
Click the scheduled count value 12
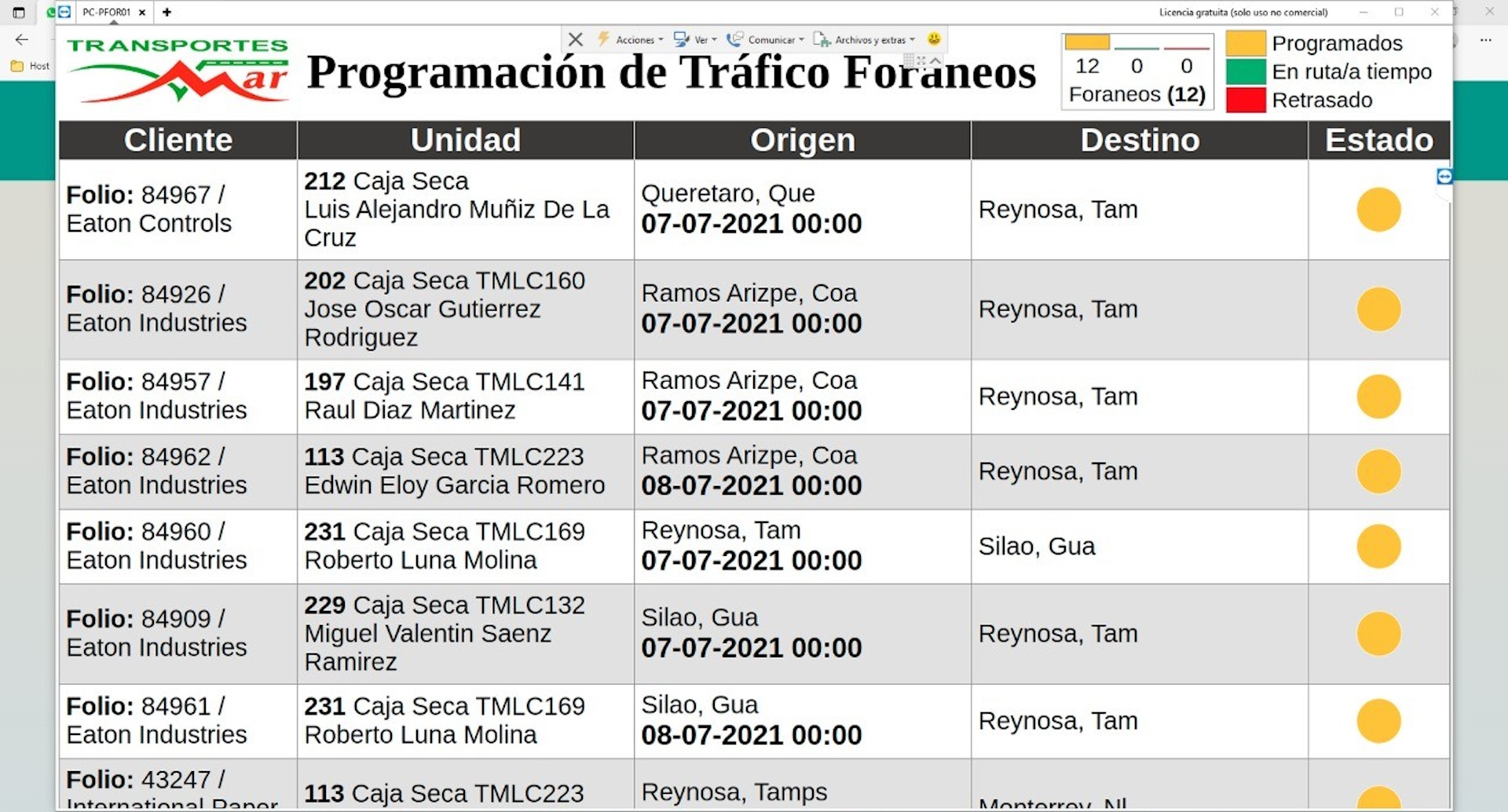pos(1087,66)
